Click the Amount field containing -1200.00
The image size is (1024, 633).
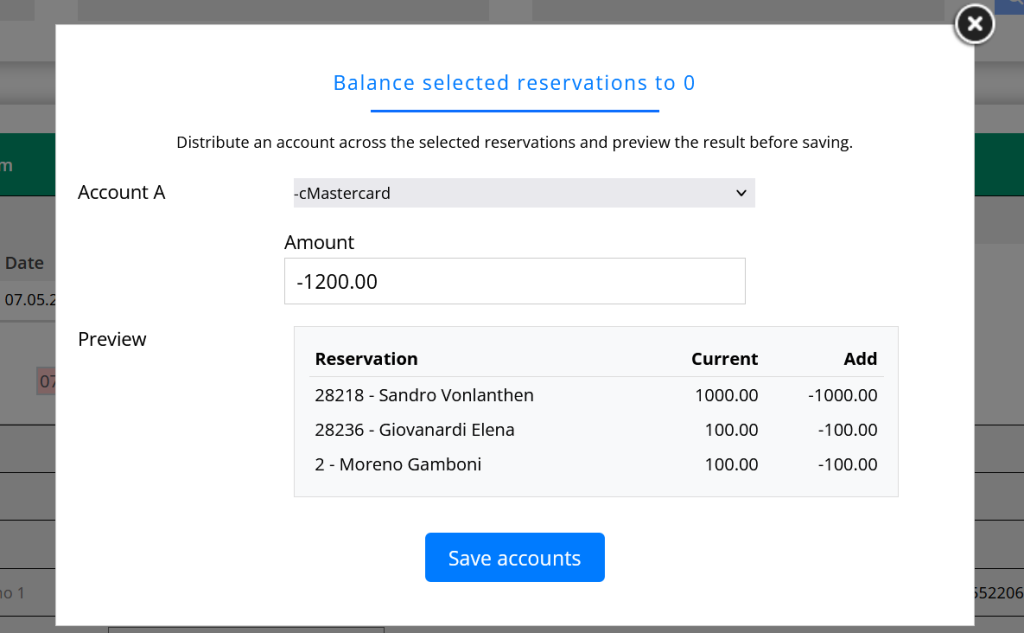(515, 281)
